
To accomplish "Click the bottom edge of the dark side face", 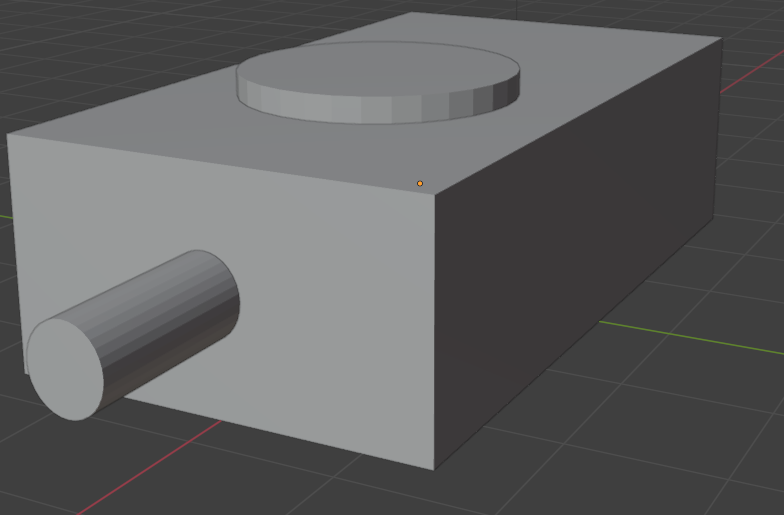I will (x=574, y=344).
